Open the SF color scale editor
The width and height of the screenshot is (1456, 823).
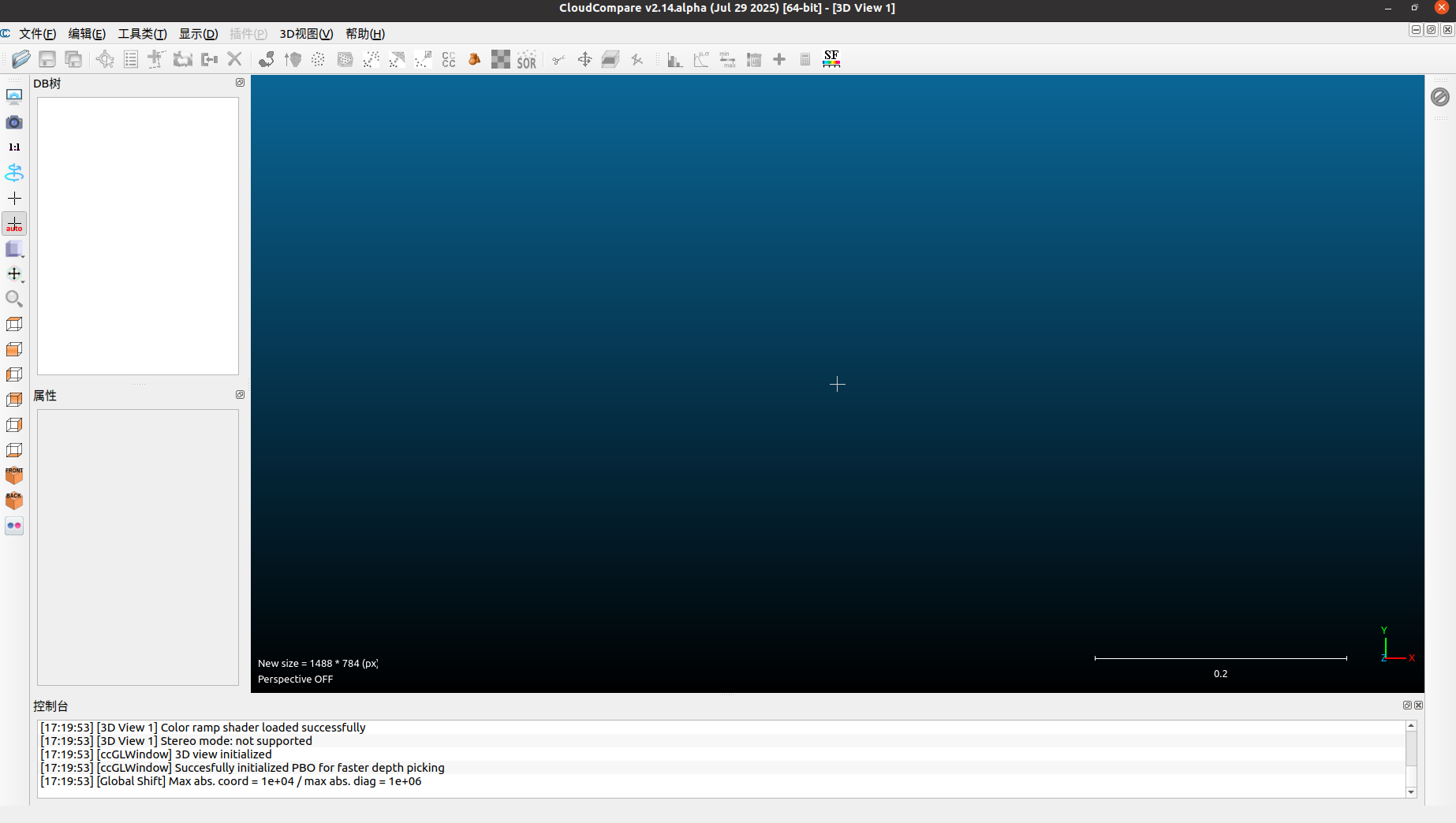831,59
